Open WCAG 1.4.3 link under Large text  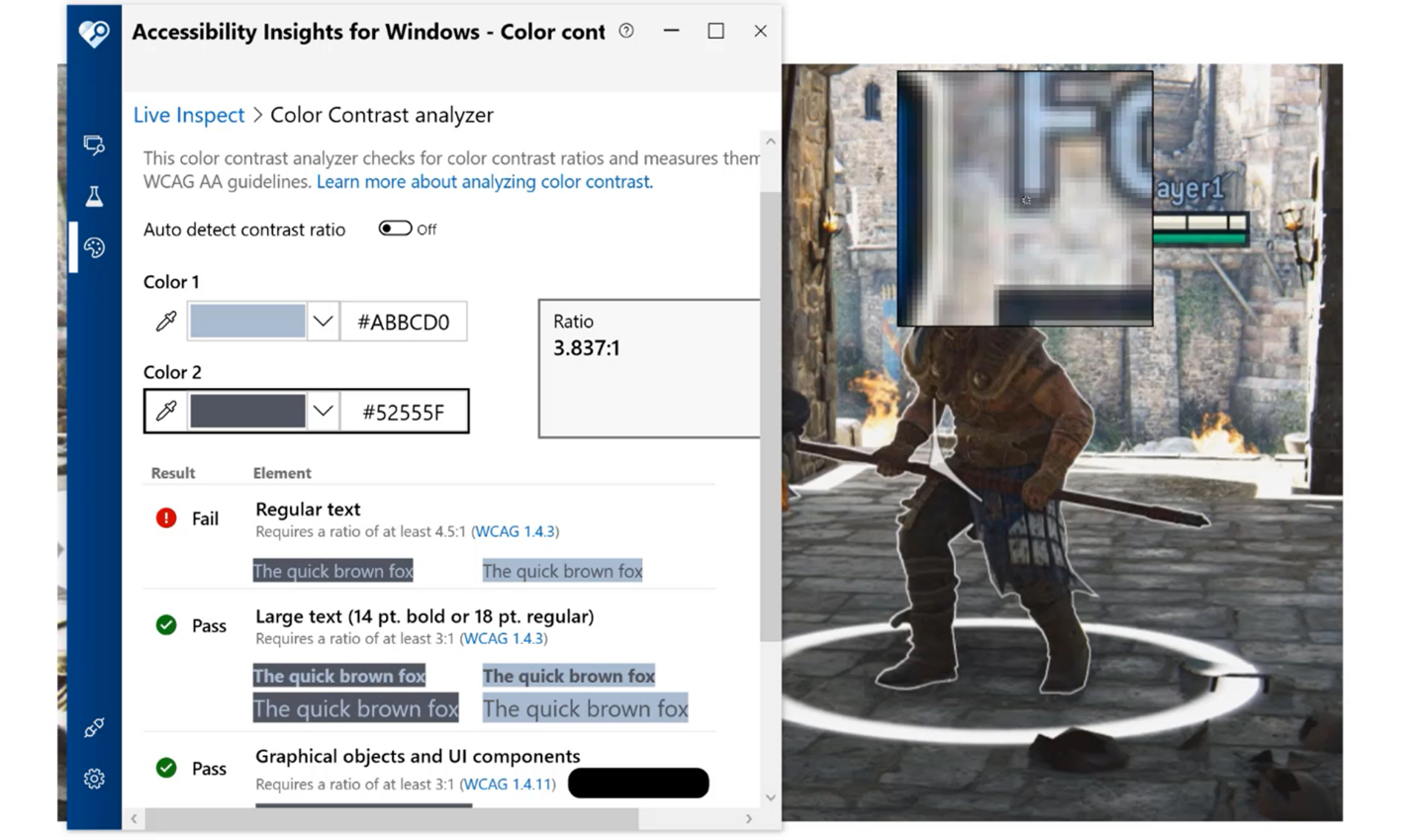point(505,638)
